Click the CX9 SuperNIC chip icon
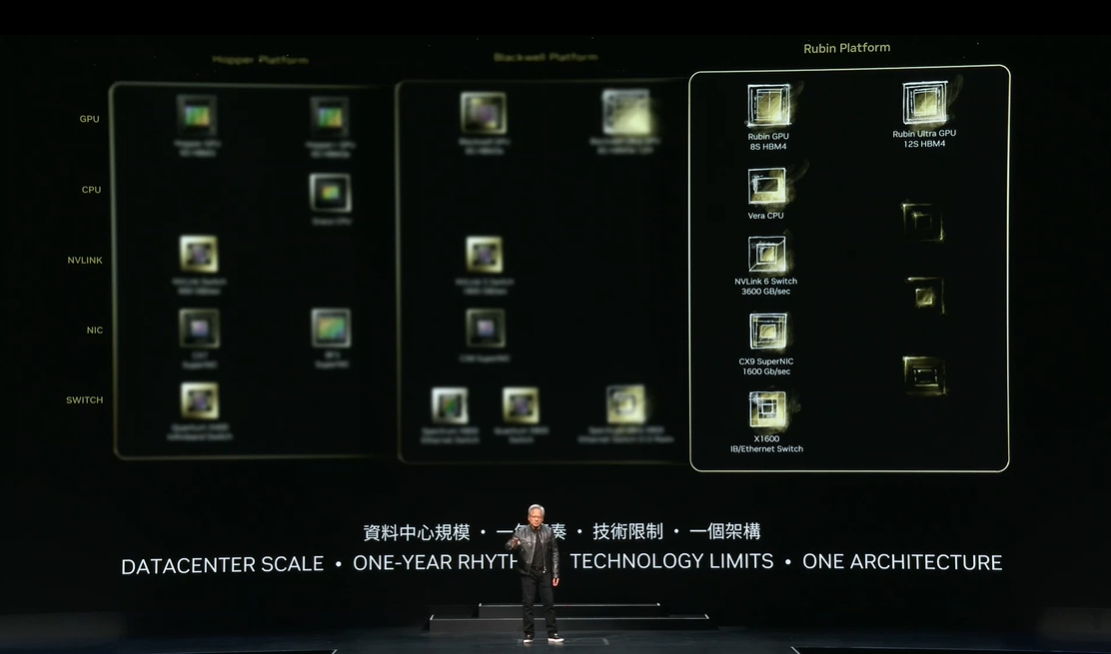Image resolution: width=1111 pixels, height=654 pixels. [x=767, y=332]
